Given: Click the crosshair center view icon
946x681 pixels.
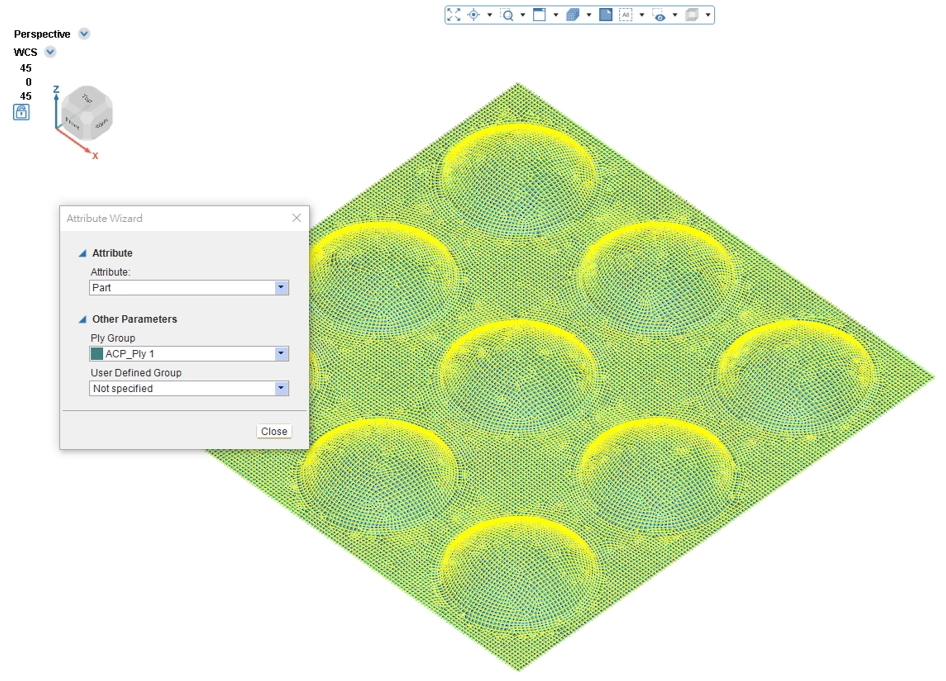Looking at the screenshot, I should (x=474, y=15).
